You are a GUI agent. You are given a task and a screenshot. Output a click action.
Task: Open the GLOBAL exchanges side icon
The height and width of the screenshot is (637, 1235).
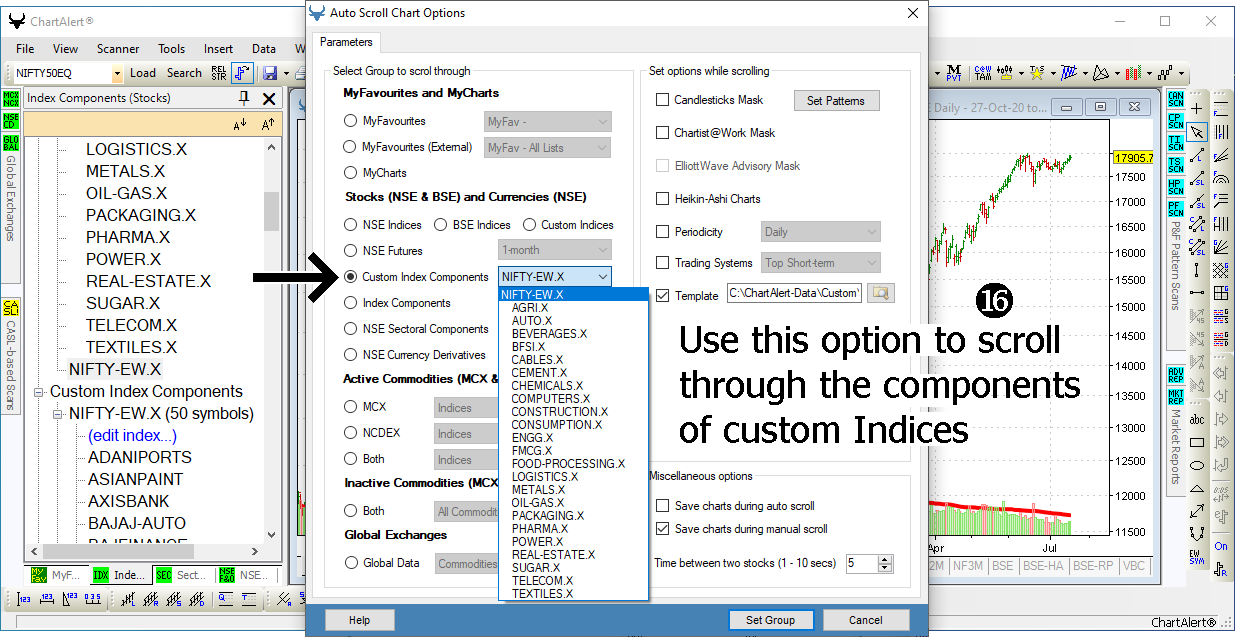[11, 142]
